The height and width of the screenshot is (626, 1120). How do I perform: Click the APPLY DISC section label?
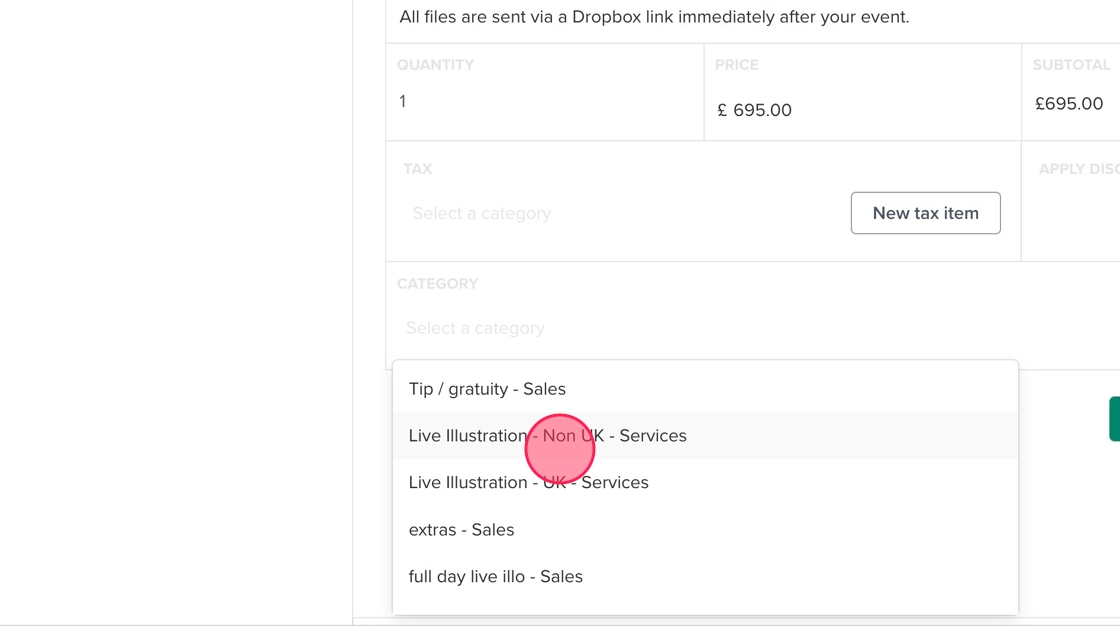[1078, 169]
